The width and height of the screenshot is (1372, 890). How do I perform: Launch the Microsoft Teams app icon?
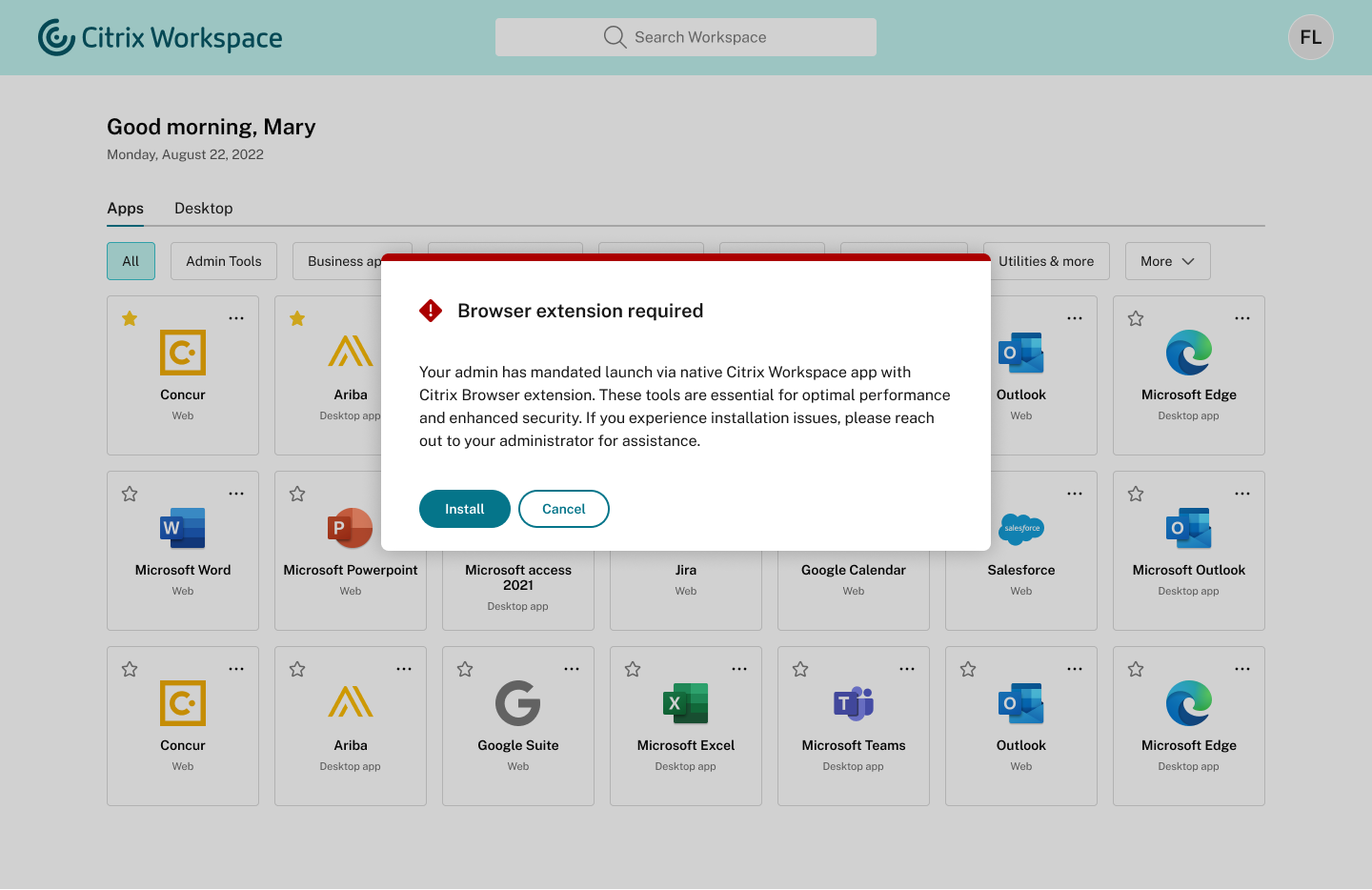[x=854, y=703]
